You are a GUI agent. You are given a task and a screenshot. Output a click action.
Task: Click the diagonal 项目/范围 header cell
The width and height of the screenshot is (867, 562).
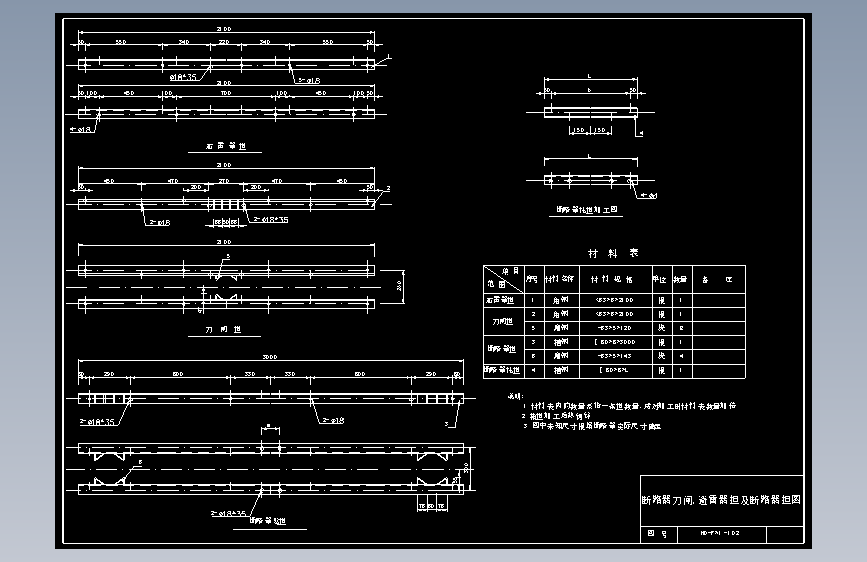point(503,279)
